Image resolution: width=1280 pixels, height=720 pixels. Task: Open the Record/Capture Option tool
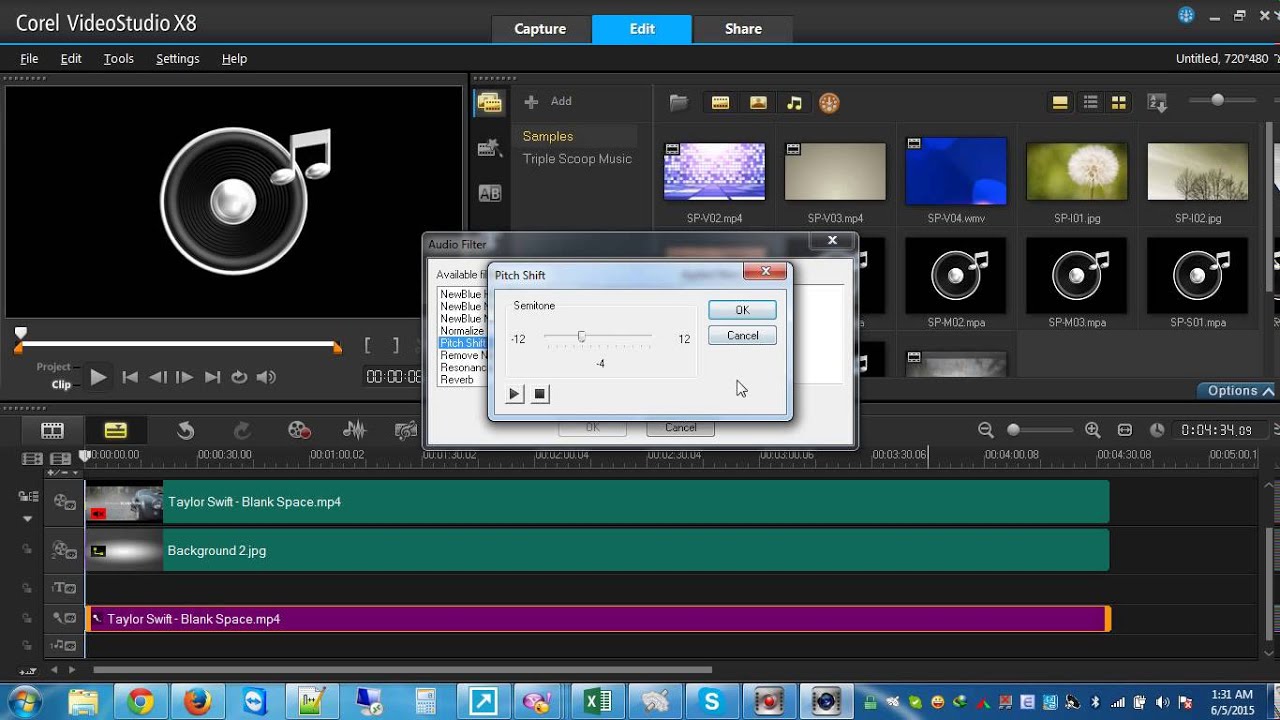(x=299, y=431)
